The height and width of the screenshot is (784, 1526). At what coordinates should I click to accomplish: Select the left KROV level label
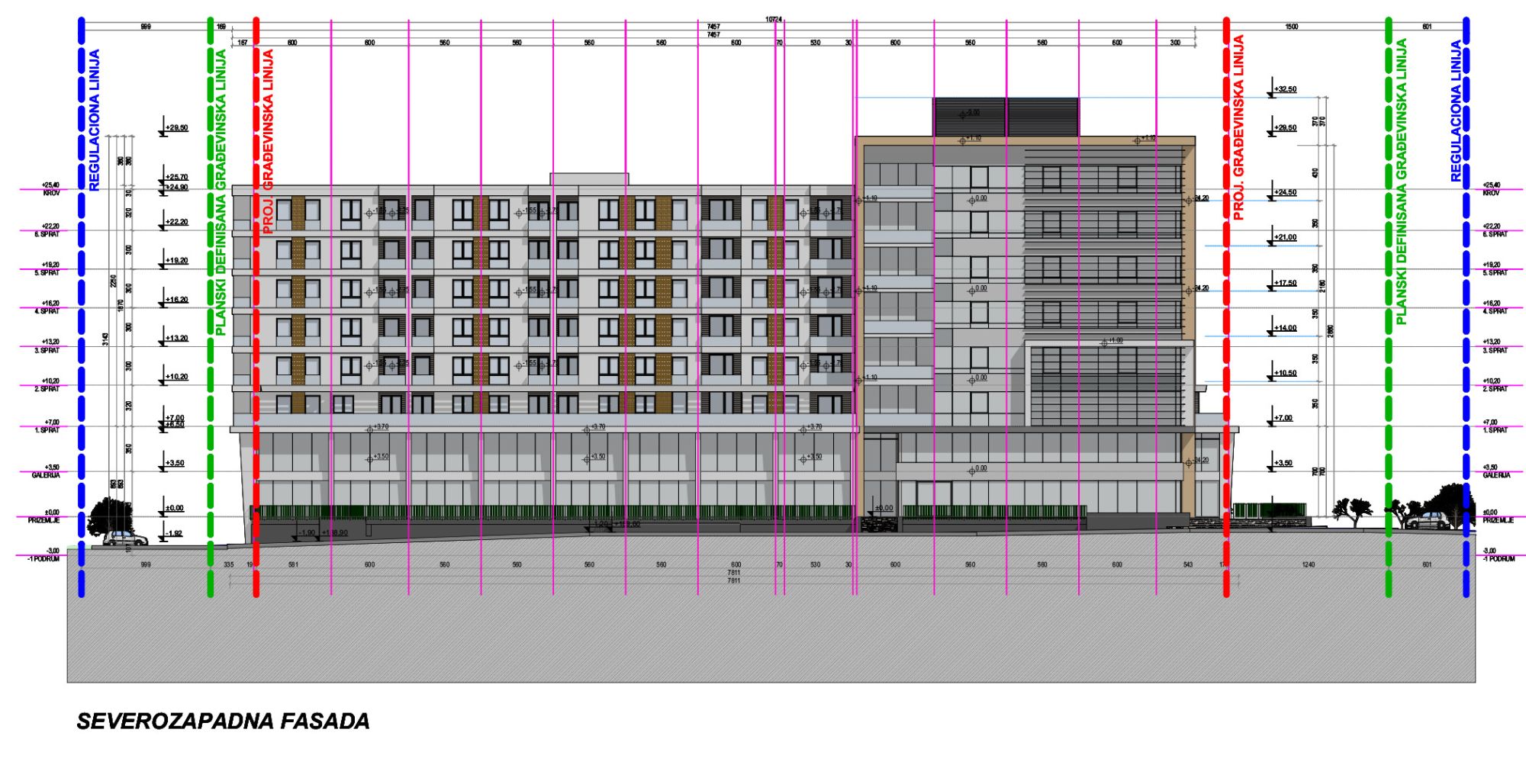coord(50,194)
